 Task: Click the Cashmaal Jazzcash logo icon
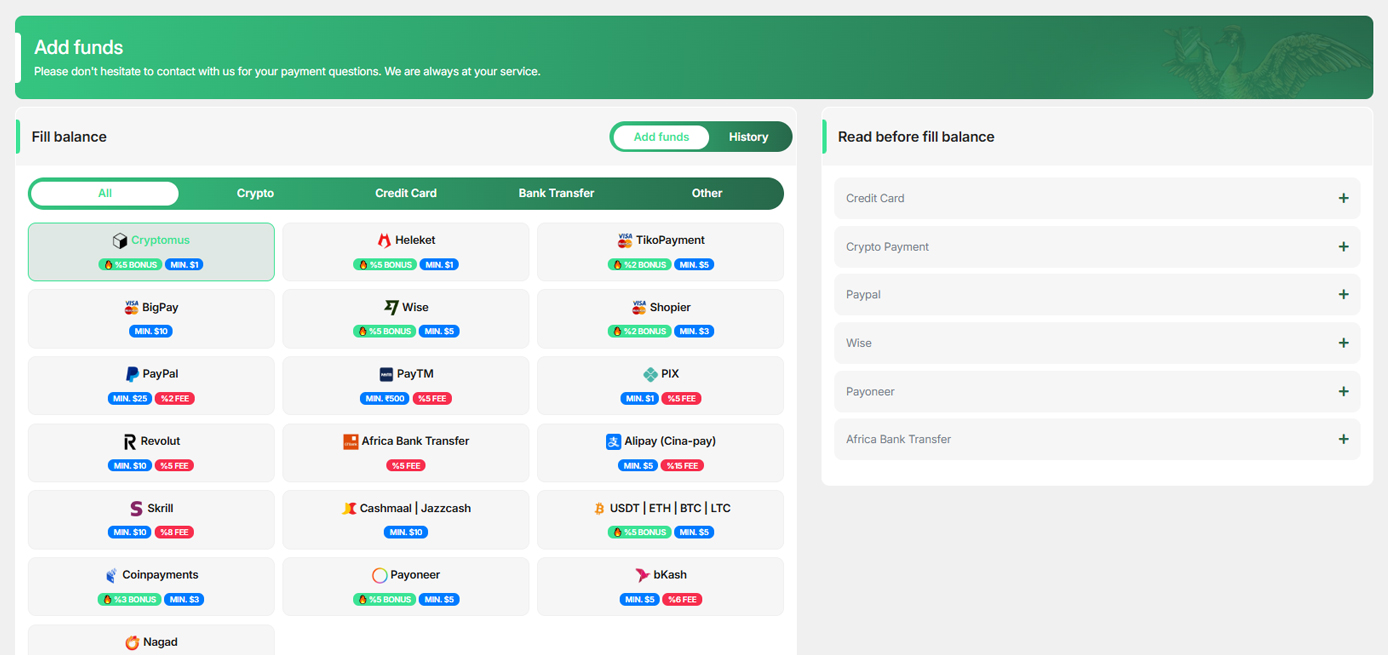[x=348, y=508]
